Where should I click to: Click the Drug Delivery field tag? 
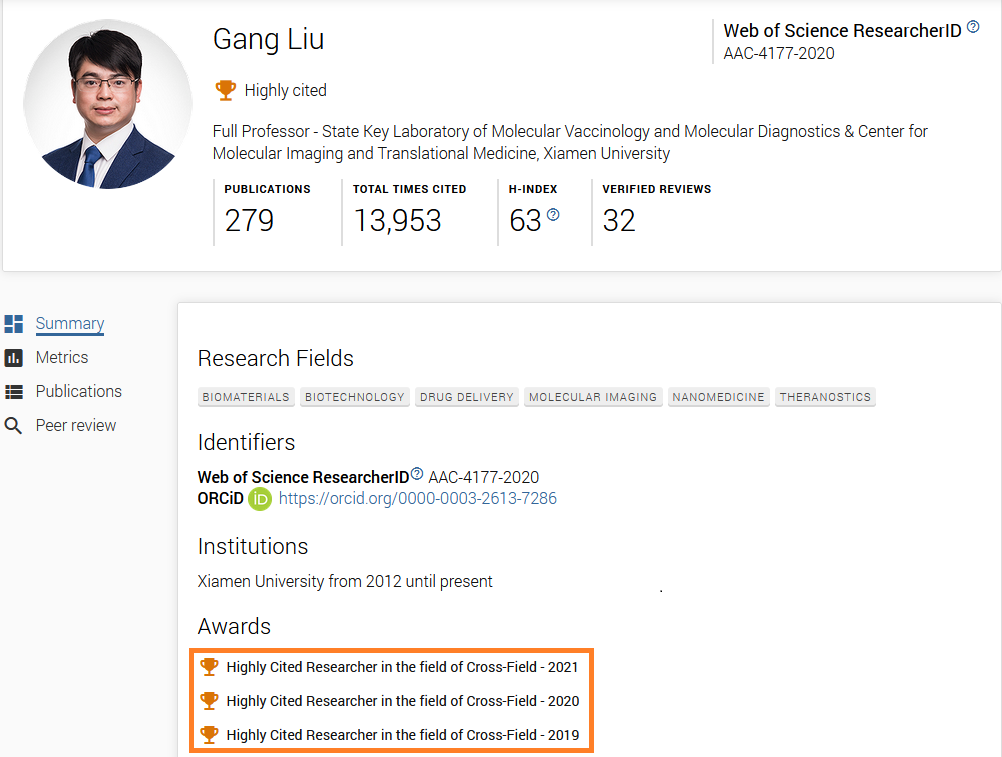[466, 397]
